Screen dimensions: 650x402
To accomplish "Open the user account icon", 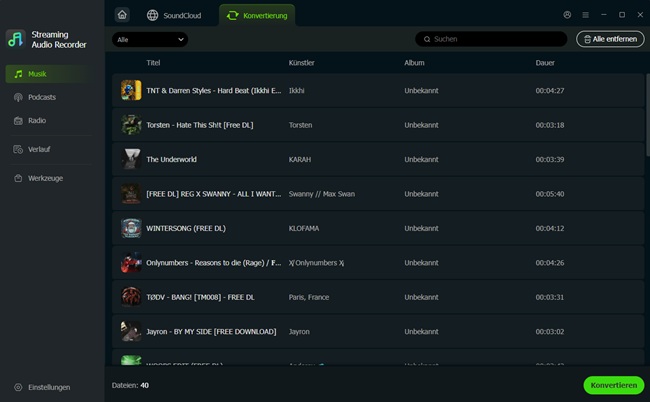I will (567, 15).
